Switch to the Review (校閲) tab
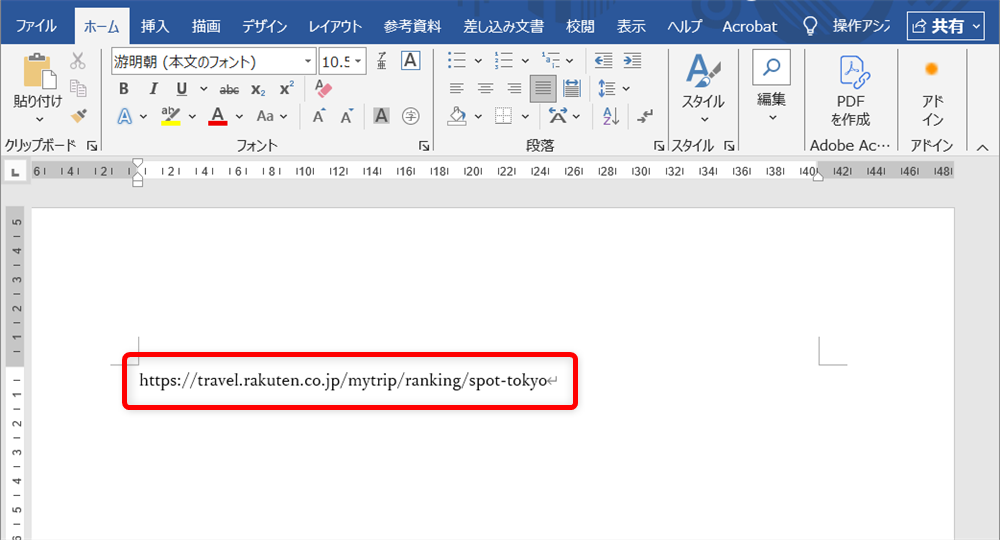 tap(580, 26)
